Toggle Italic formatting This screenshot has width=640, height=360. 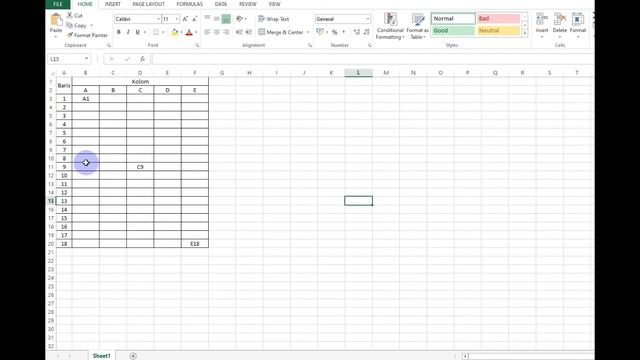click(x=128, y=32)
